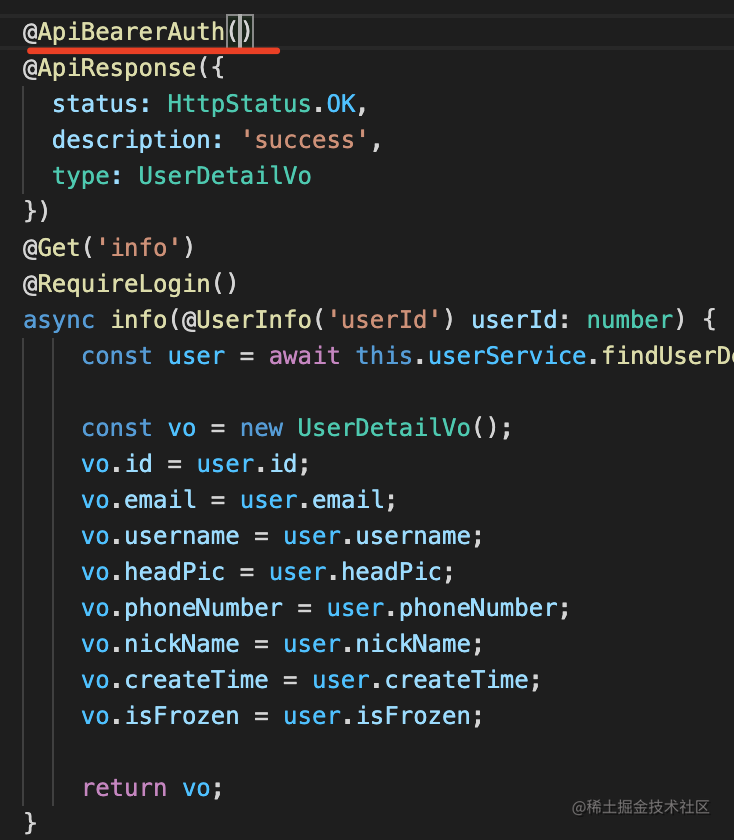
Task: Click the 'userId' string argument
Action: pos(384,320)
